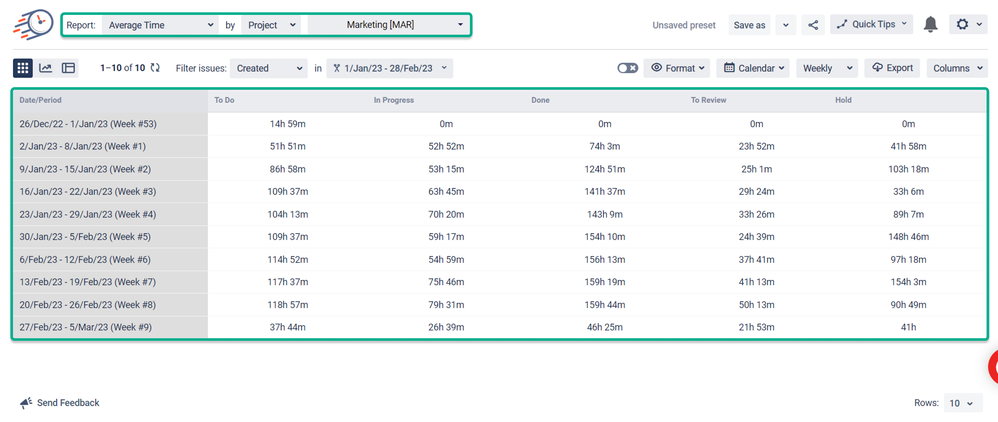
Task: Open the Format dropdown
Action: 677,68
